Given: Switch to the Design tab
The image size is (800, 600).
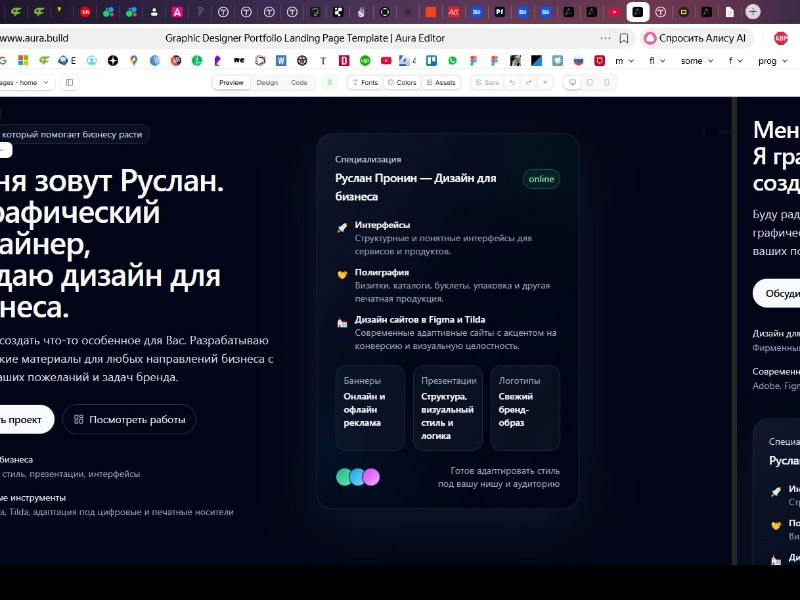Looking at the screenshot, I should (267, 83).
